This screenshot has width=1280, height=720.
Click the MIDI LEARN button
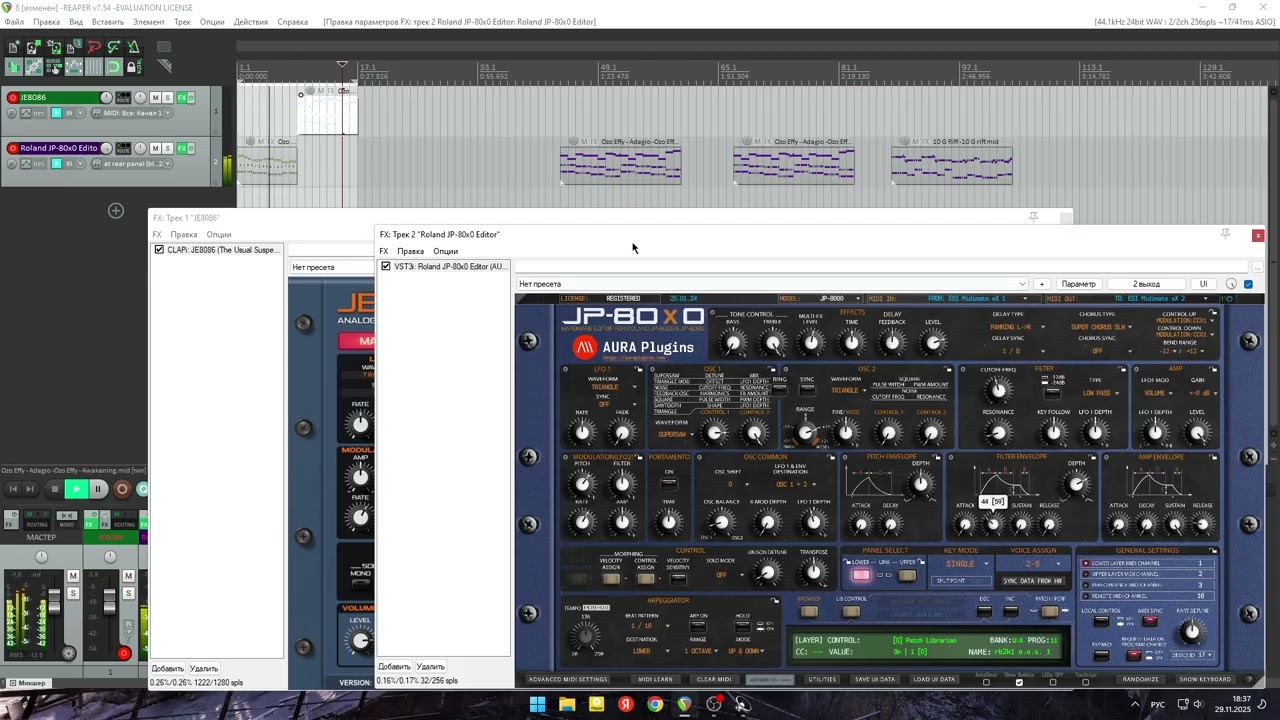point(655,679)
